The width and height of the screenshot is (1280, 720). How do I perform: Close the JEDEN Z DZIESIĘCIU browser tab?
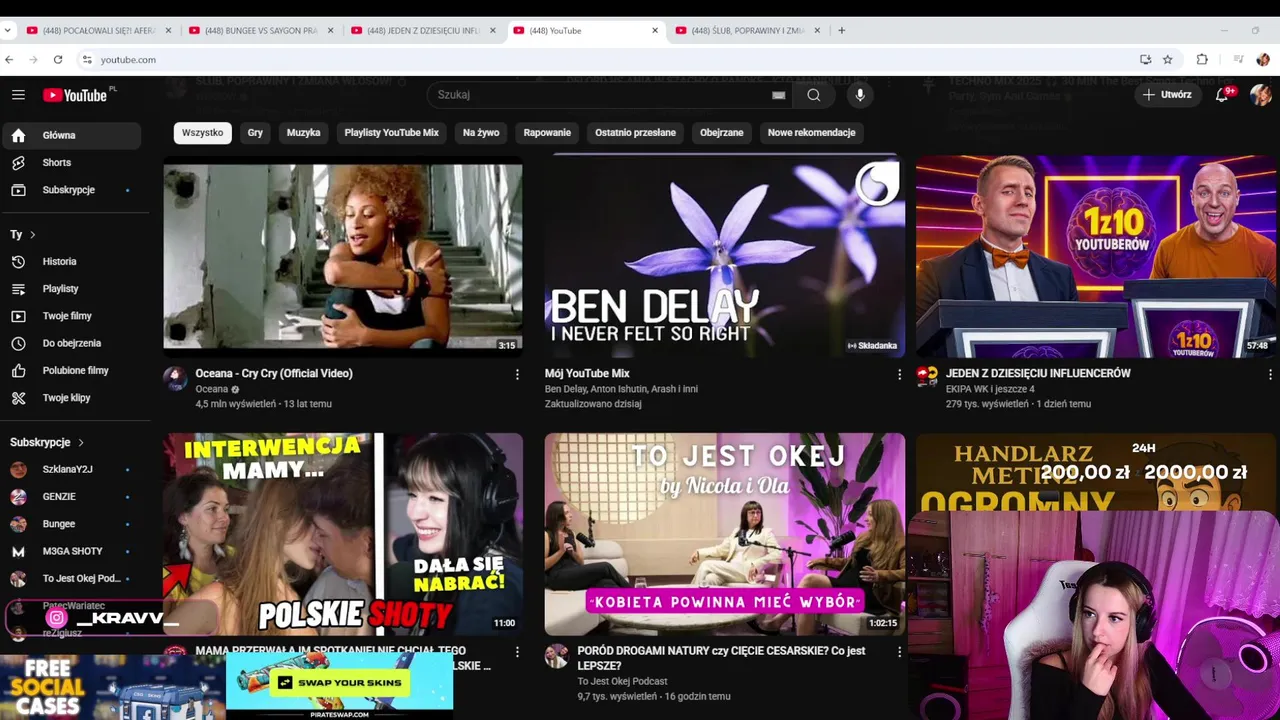click(x=493, y=31)
